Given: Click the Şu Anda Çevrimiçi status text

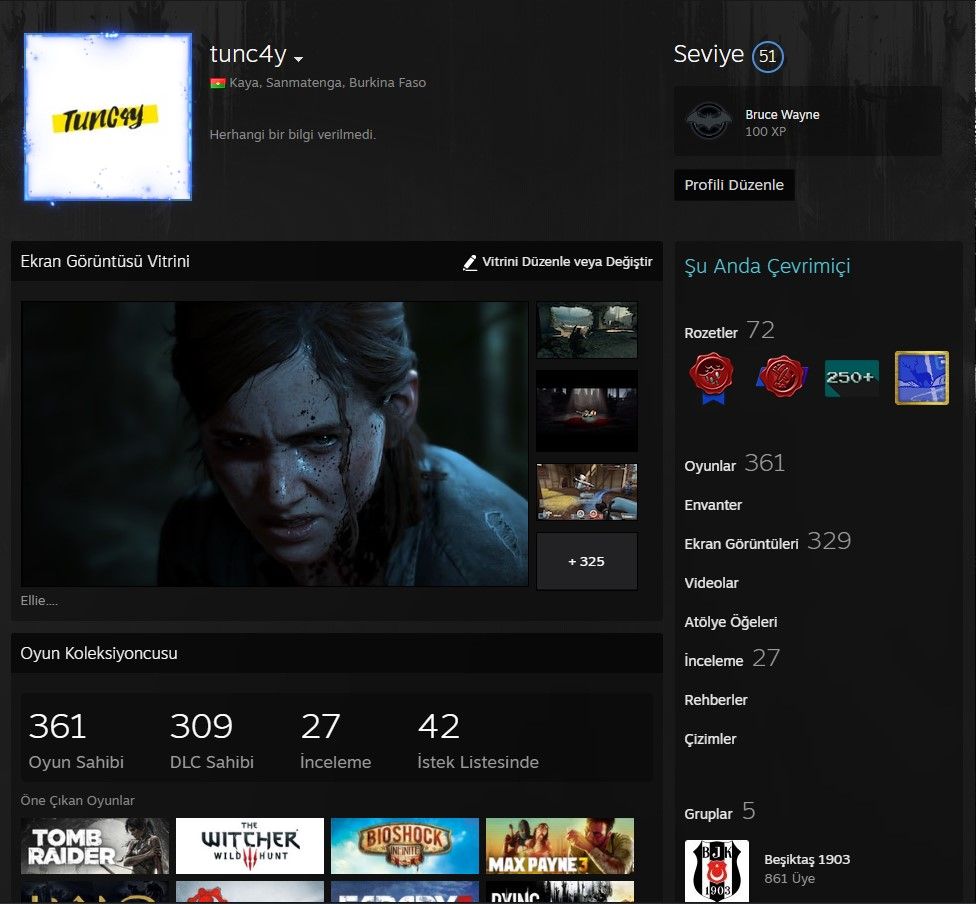Looking at the screenshot, I should [x=767, y=266].
